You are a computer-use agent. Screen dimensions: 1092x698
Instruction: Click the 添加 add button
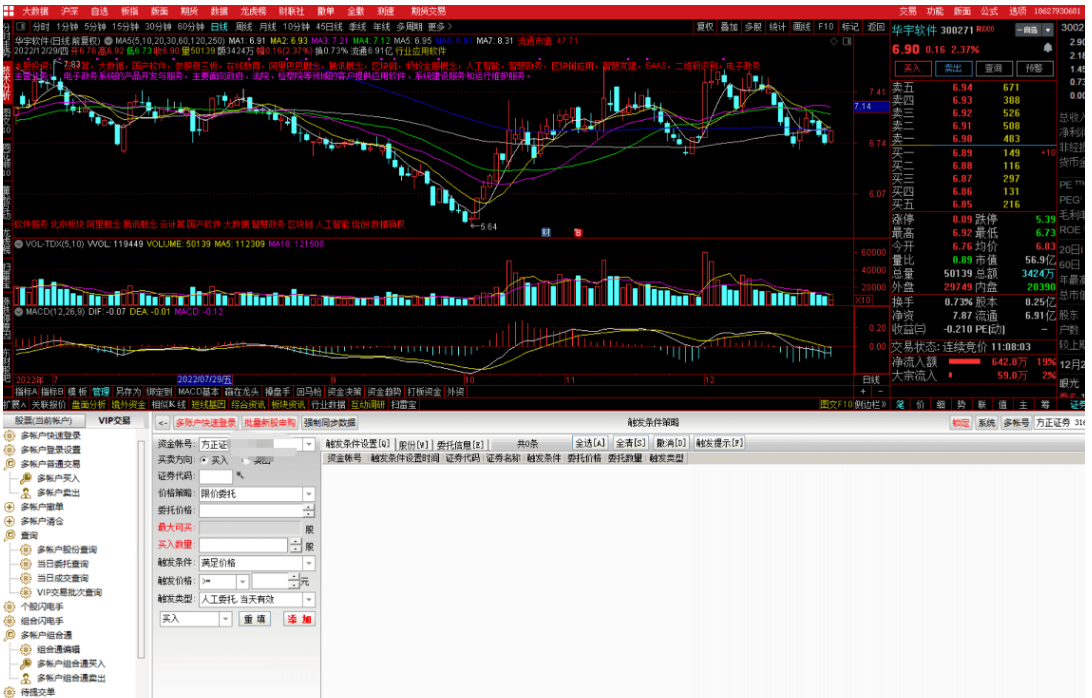[x=299, y=619]
